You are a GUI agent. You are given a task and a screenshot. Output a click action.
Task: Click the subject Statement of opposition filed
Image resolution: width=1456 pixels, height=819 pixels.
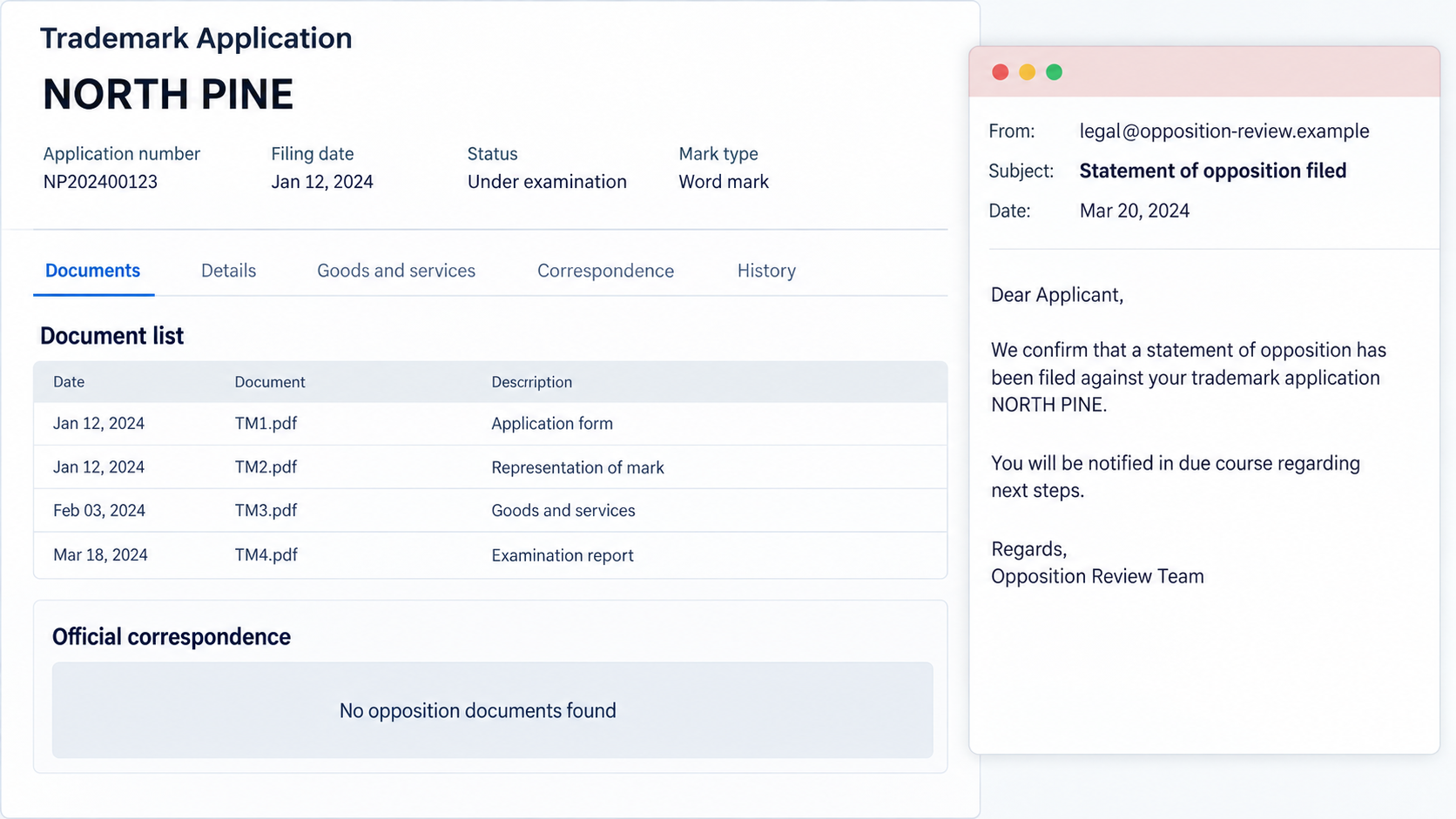(1213, 171)
